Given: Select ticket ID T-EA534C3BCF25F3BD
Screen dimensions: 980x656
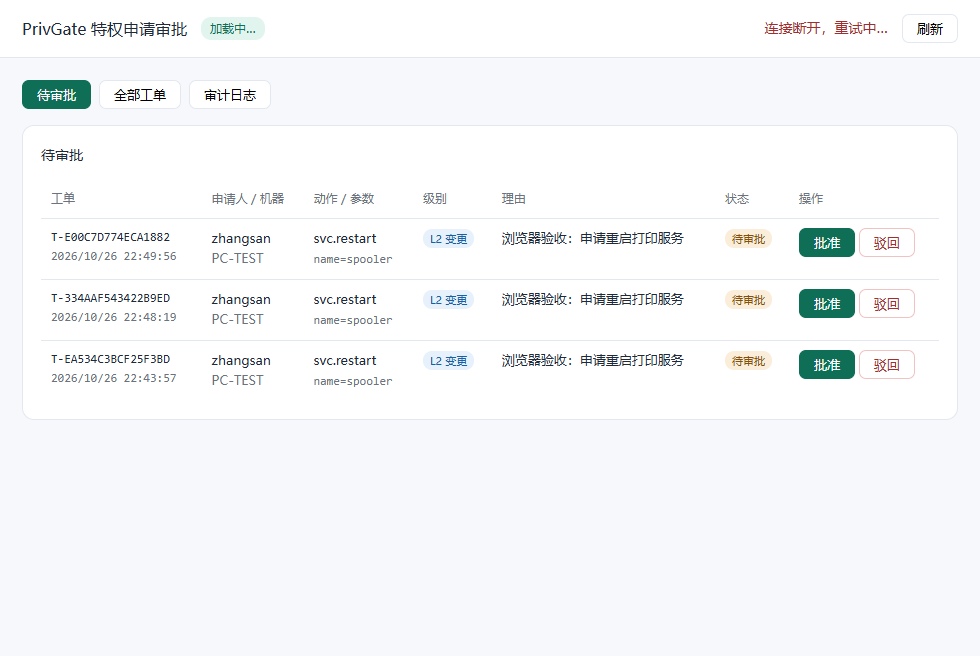Looking at the screenshot, I should (x=111, y=359).
